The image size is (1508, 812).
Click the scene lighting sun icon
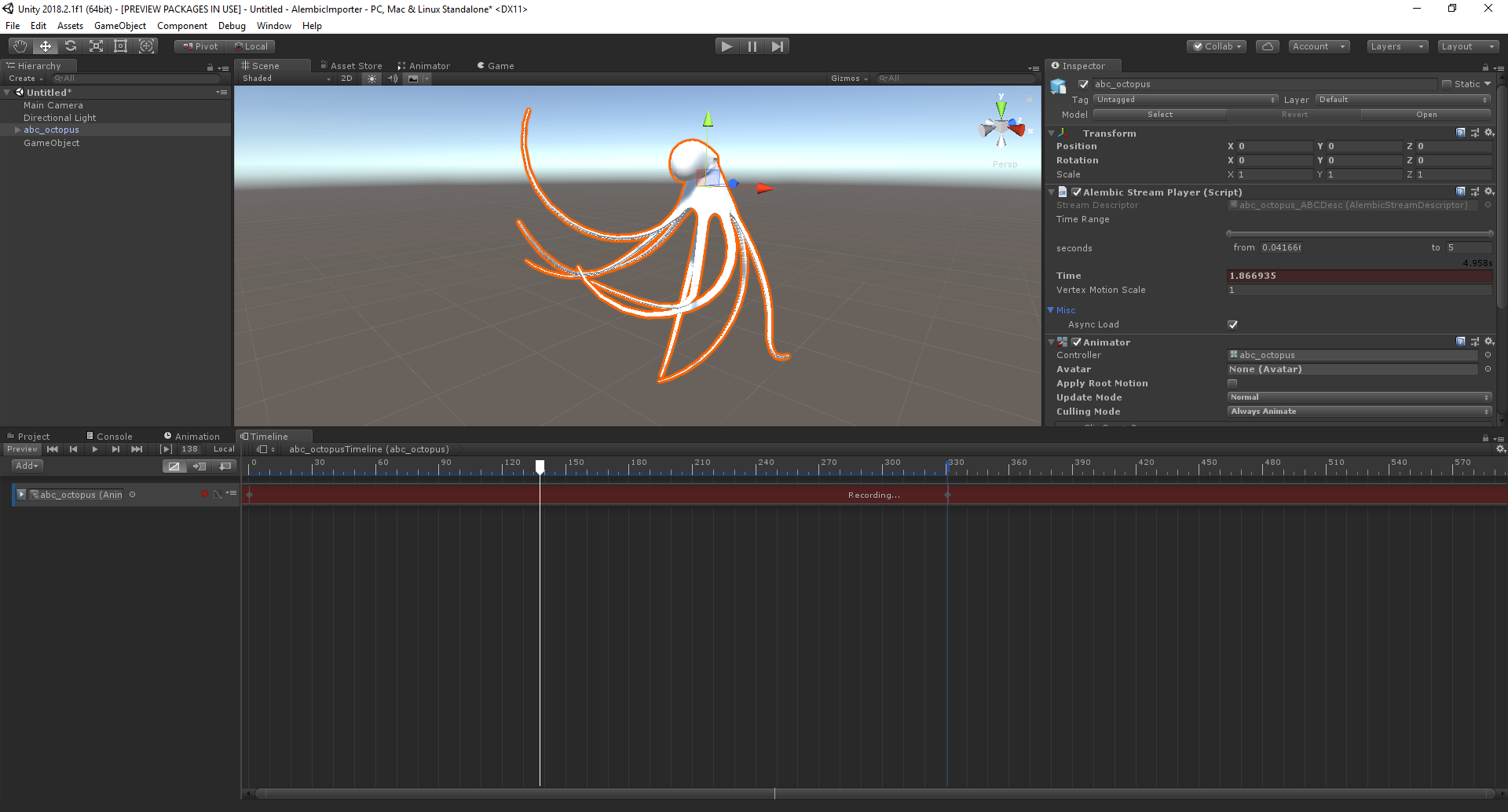pos(371,79)
